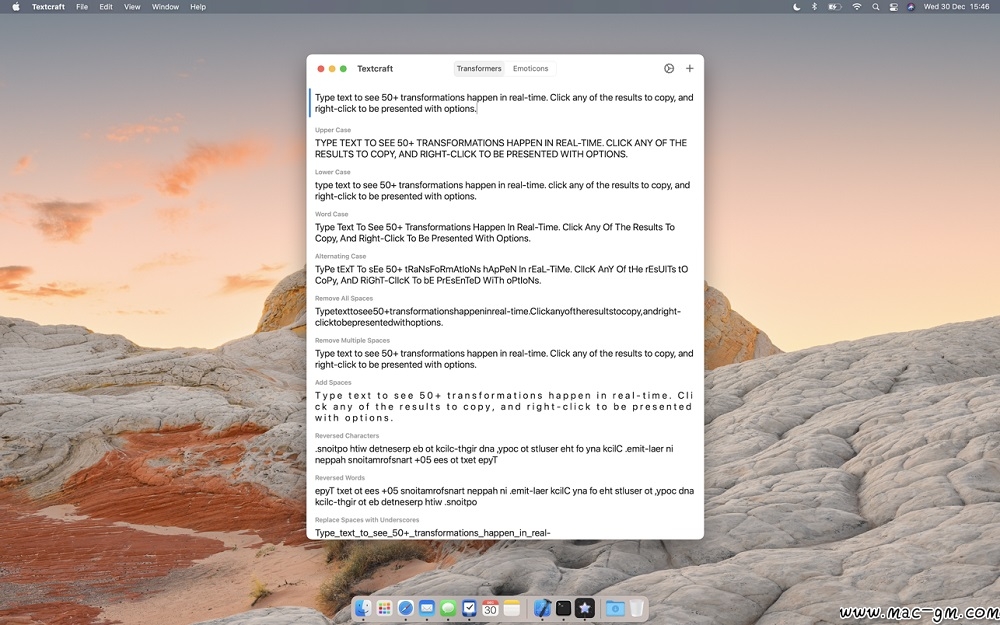Open Messages from the Dock
The width and height of the screenshot is (1000, 625).
coord(448,608)
